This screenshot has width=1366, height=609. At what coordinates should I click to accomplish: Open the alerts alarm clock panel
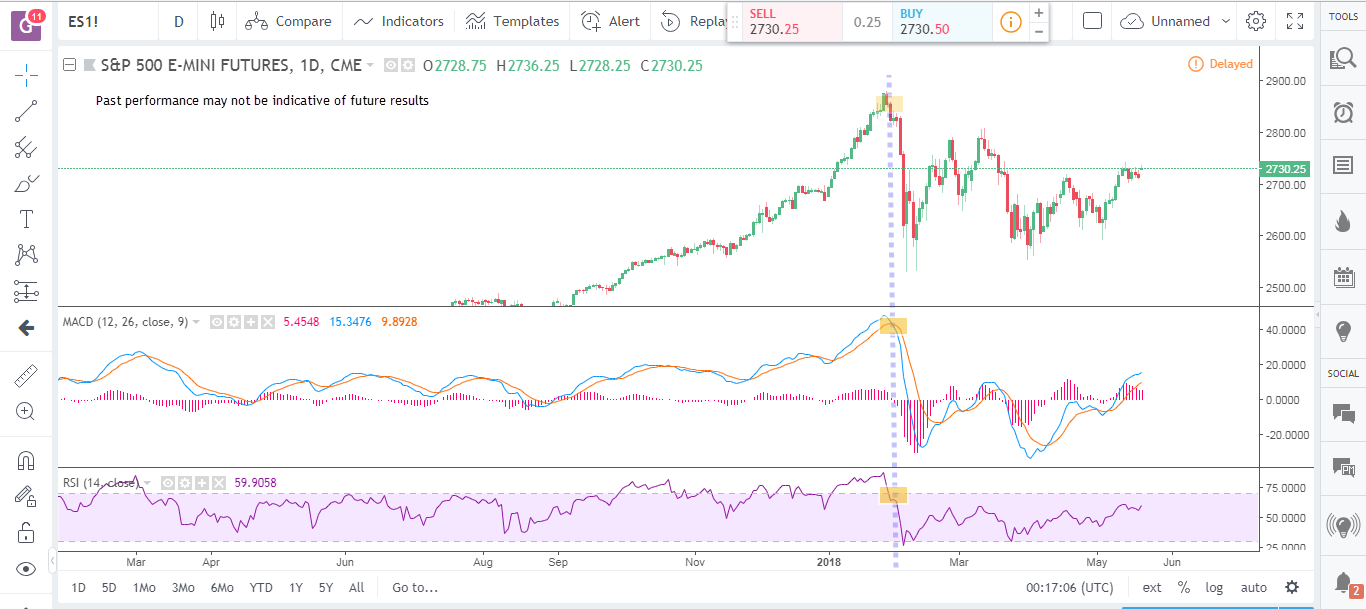point(1343,112)
